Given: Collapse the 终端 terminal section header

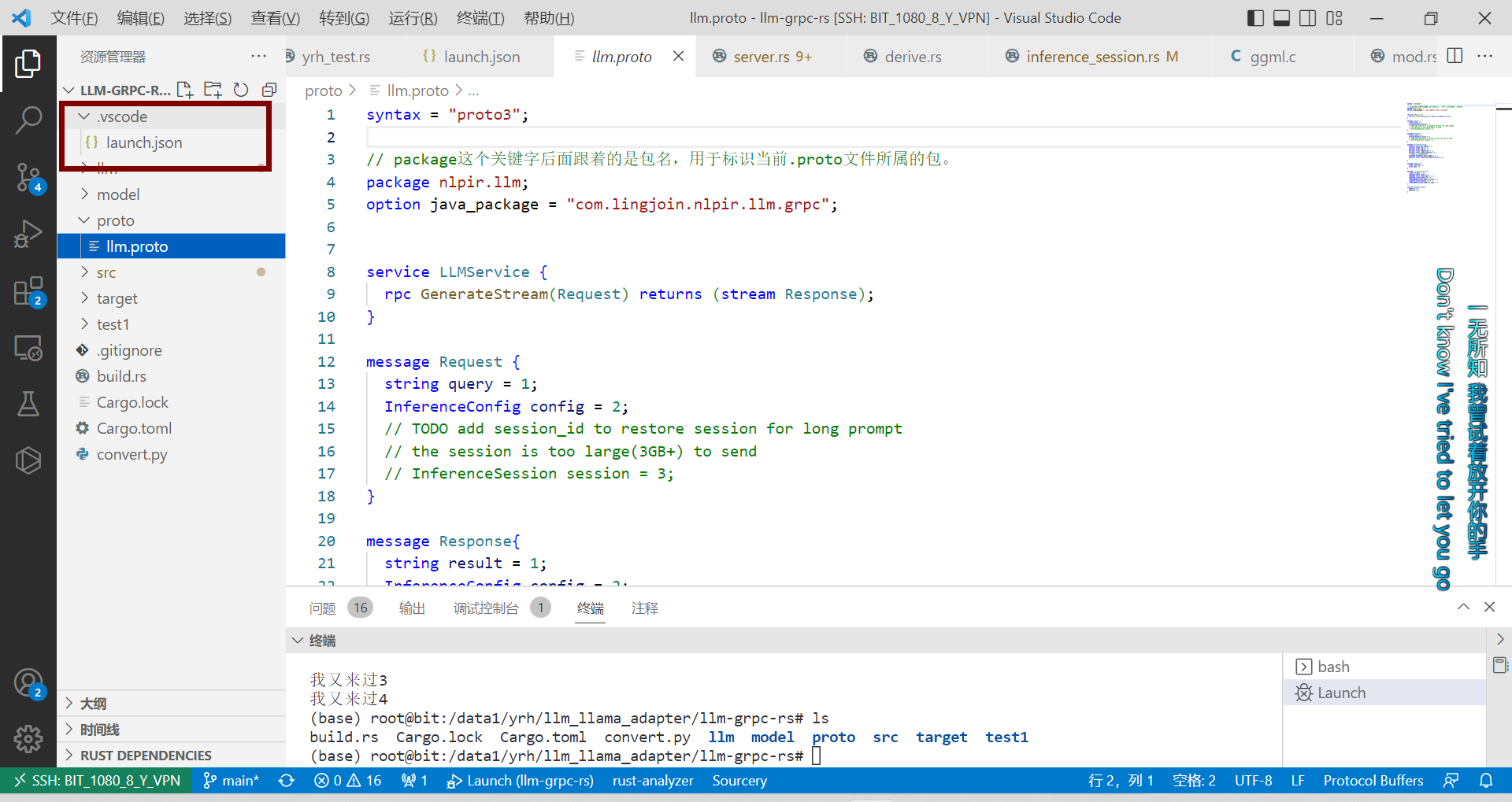Looking at the screenshot, I should click(x=886, y=640).
